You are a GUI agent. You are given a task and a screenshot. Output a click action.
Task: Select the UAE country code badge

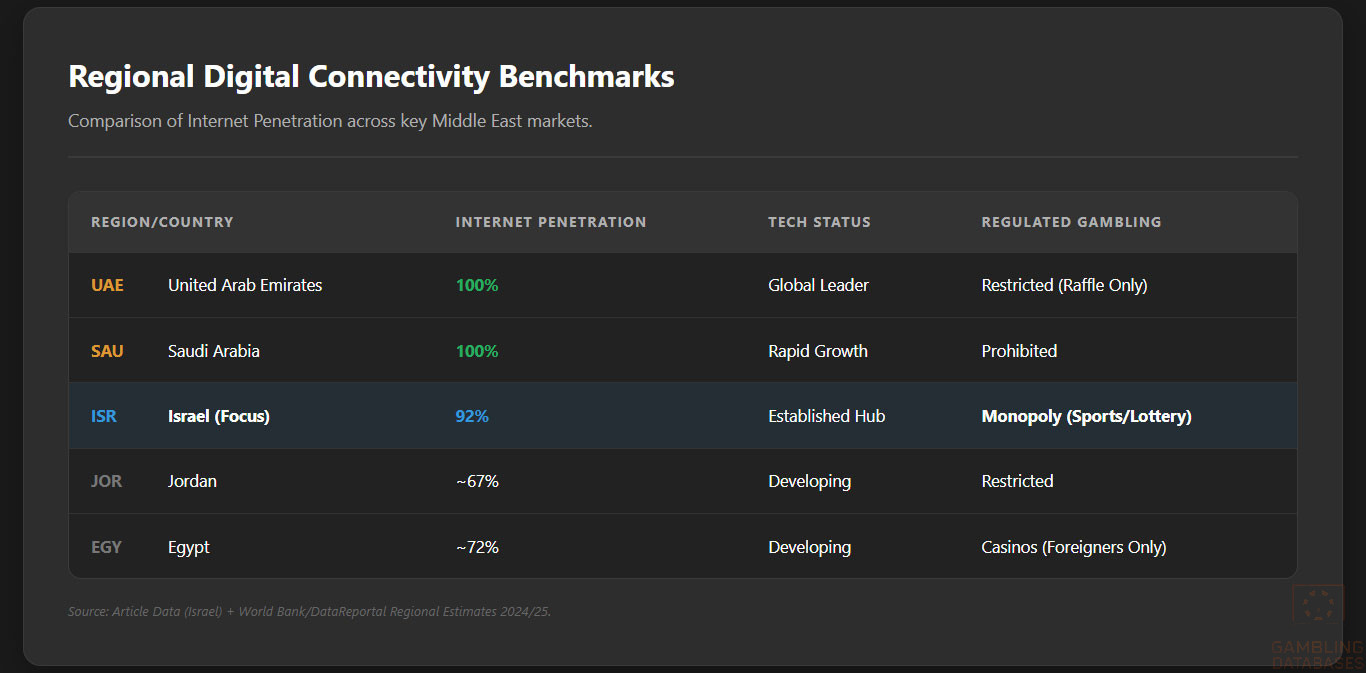pyautogui.click(x=107, y=285)
